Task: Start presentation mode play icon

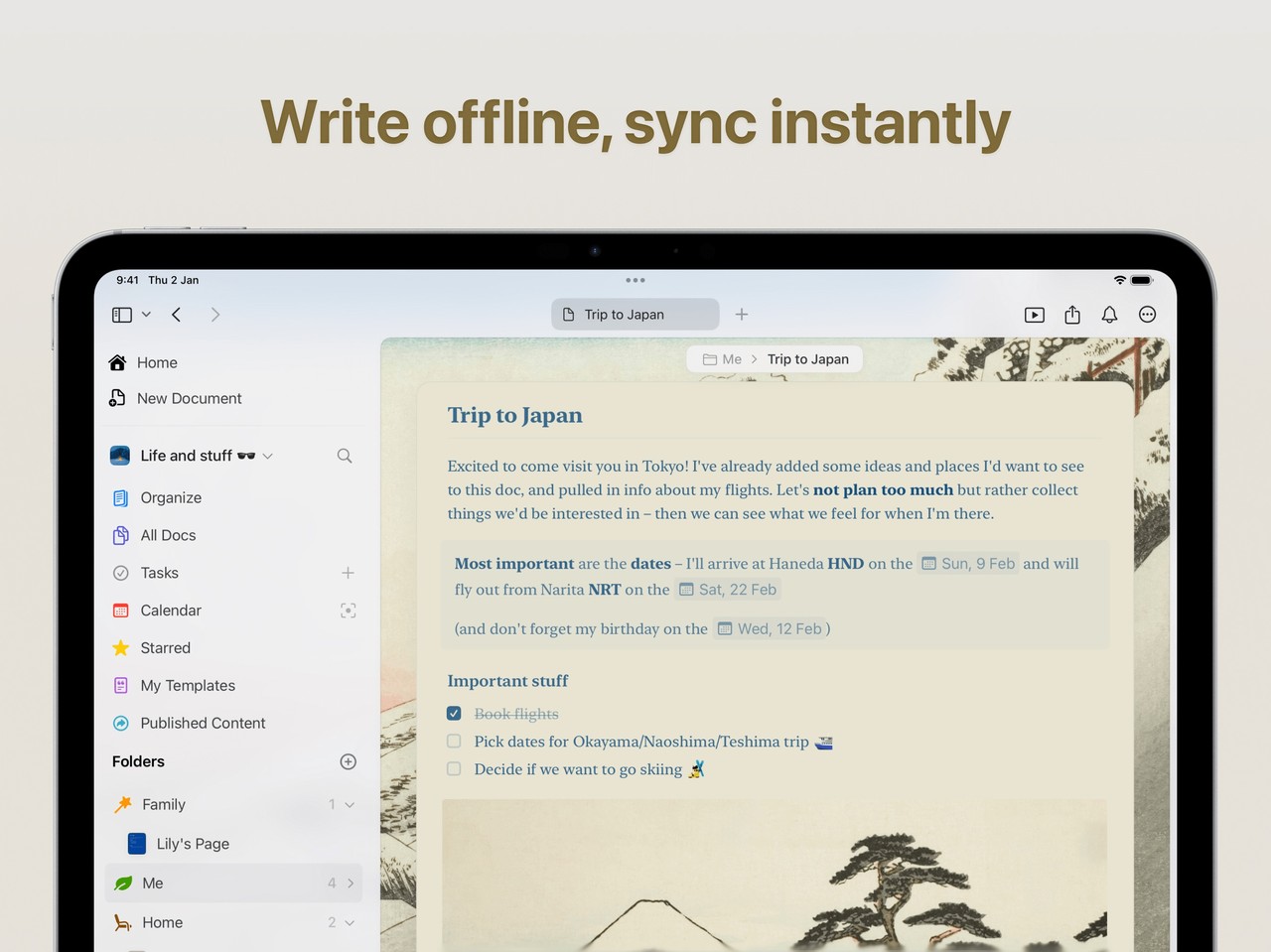Action: pyautogui.click(x=1035, y=315)
